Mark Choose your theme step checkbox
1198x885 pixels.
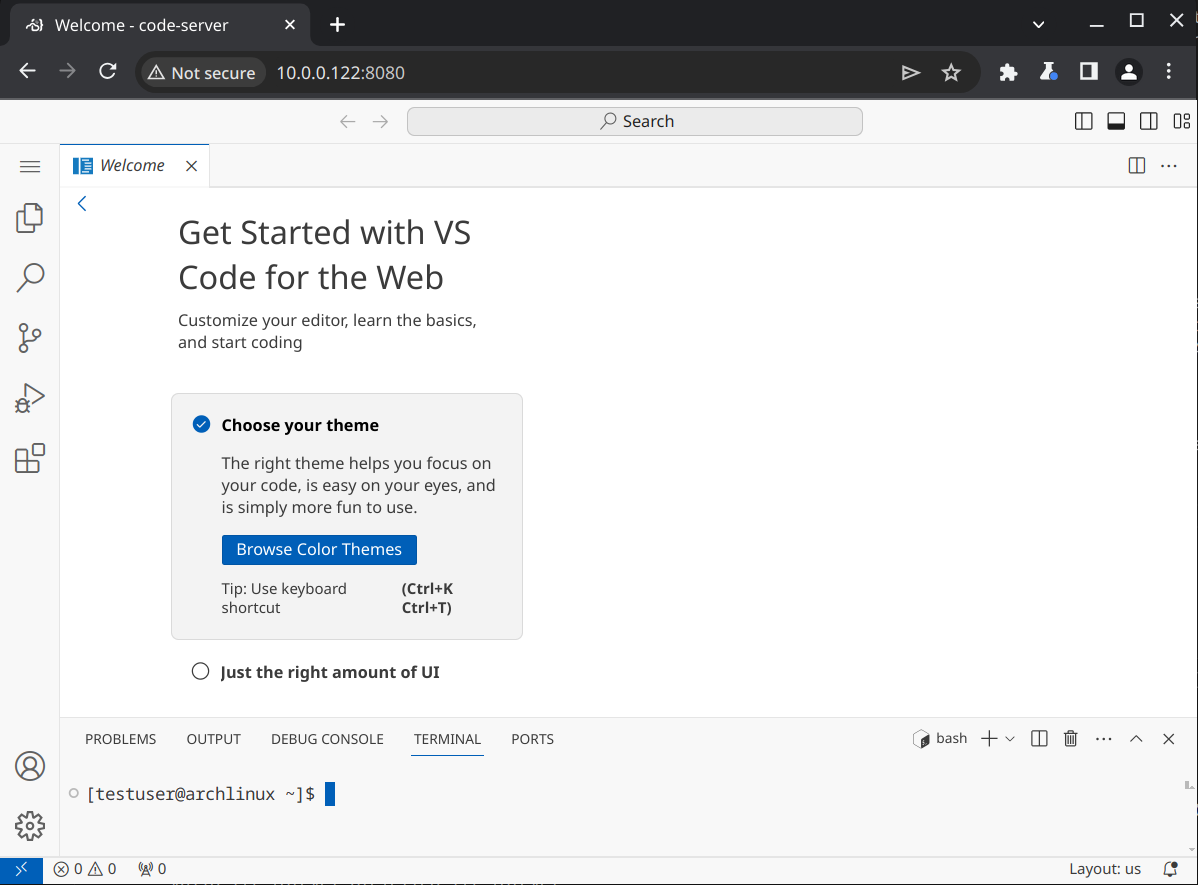pos(201,424)
